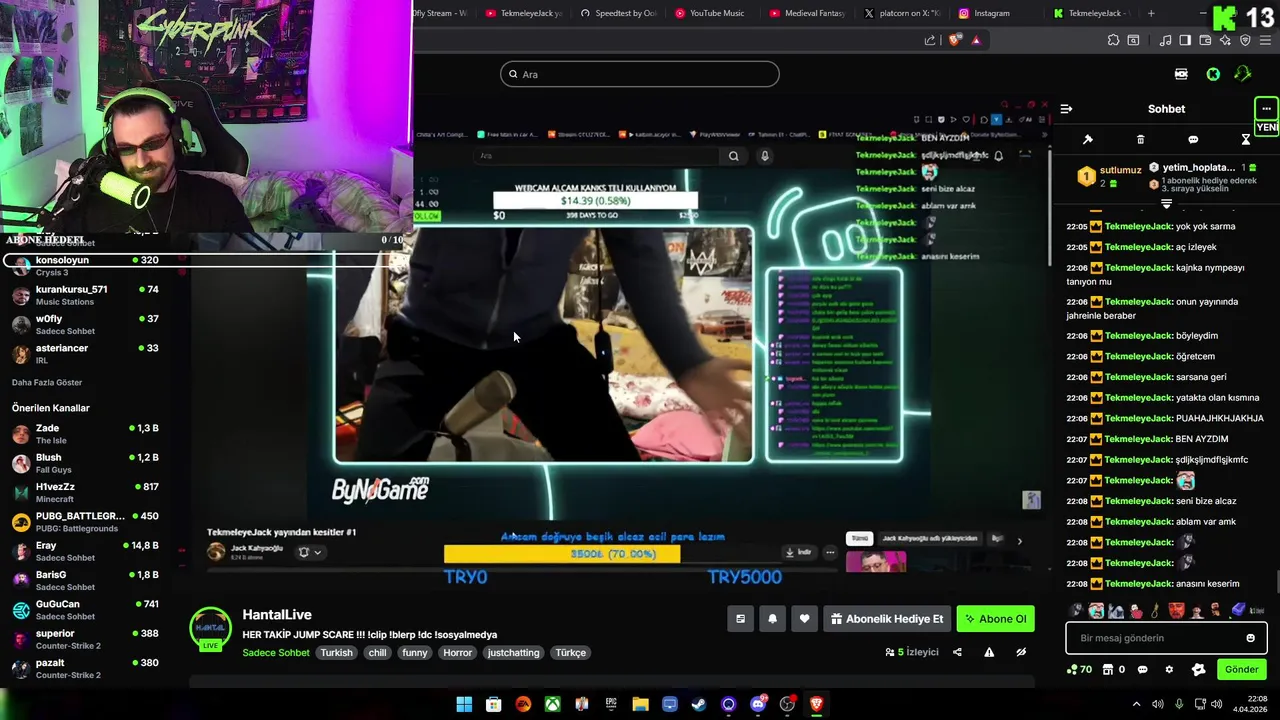The image size is (1280, 720).
Task: Click the channel points 70 icon
Action: point(1080,670)
